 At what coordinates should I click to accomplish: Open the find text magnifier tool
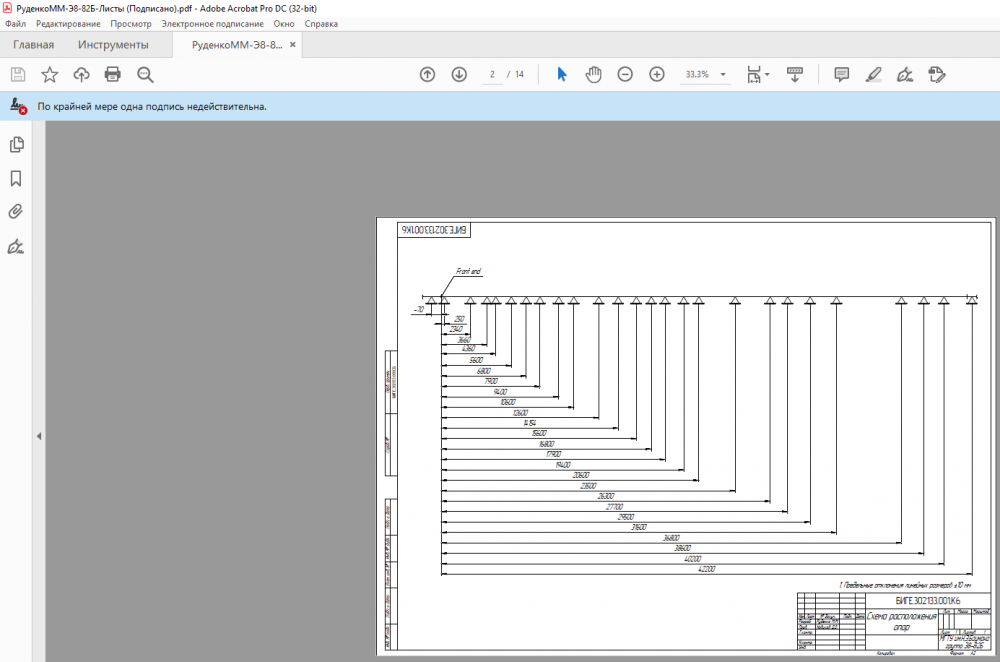pos(145,74)
